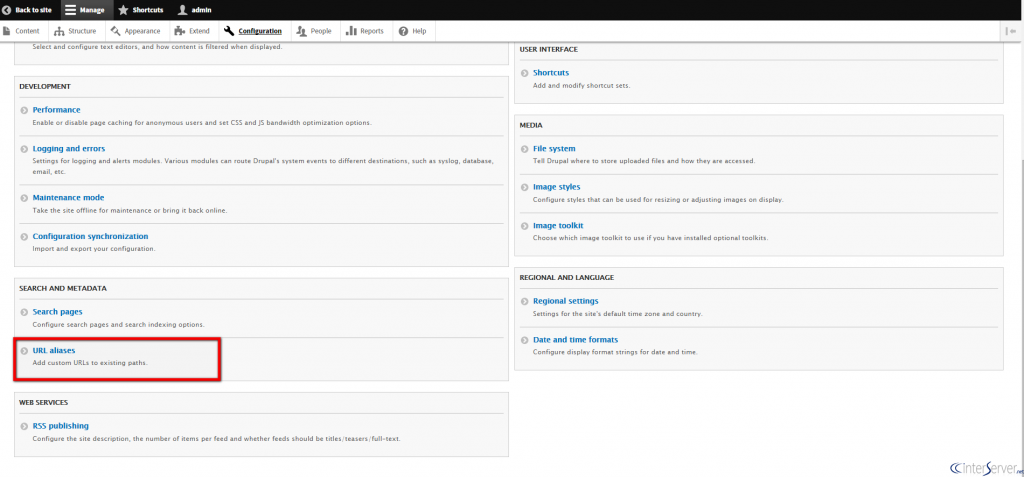
Task: Open the Performance settings link
Action: coord(57,110)
